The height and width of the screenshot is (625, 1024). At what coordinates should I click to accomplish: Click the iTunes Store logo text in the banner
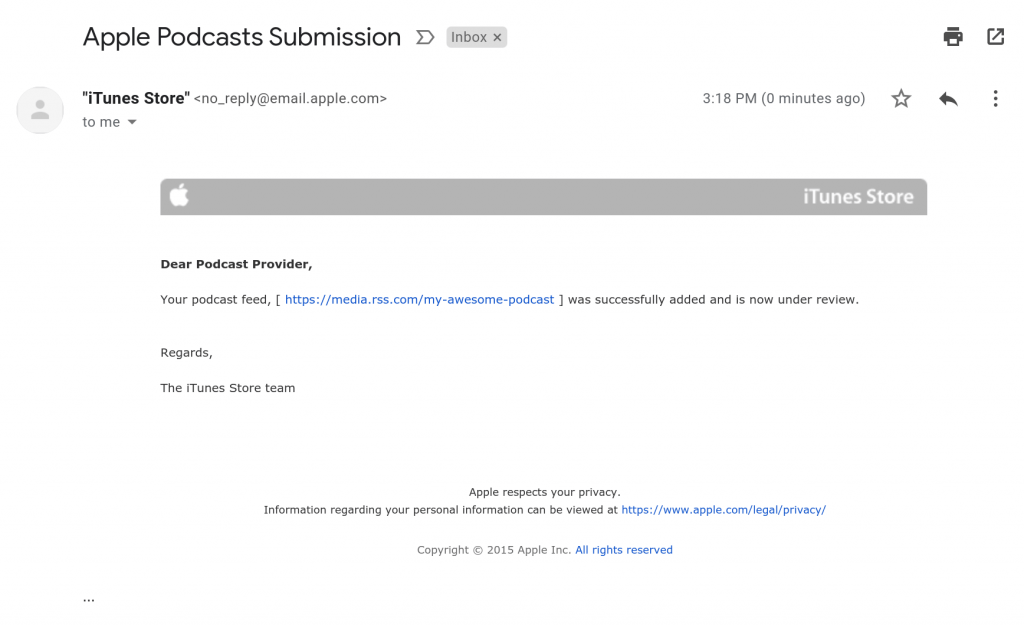point(858,196)
